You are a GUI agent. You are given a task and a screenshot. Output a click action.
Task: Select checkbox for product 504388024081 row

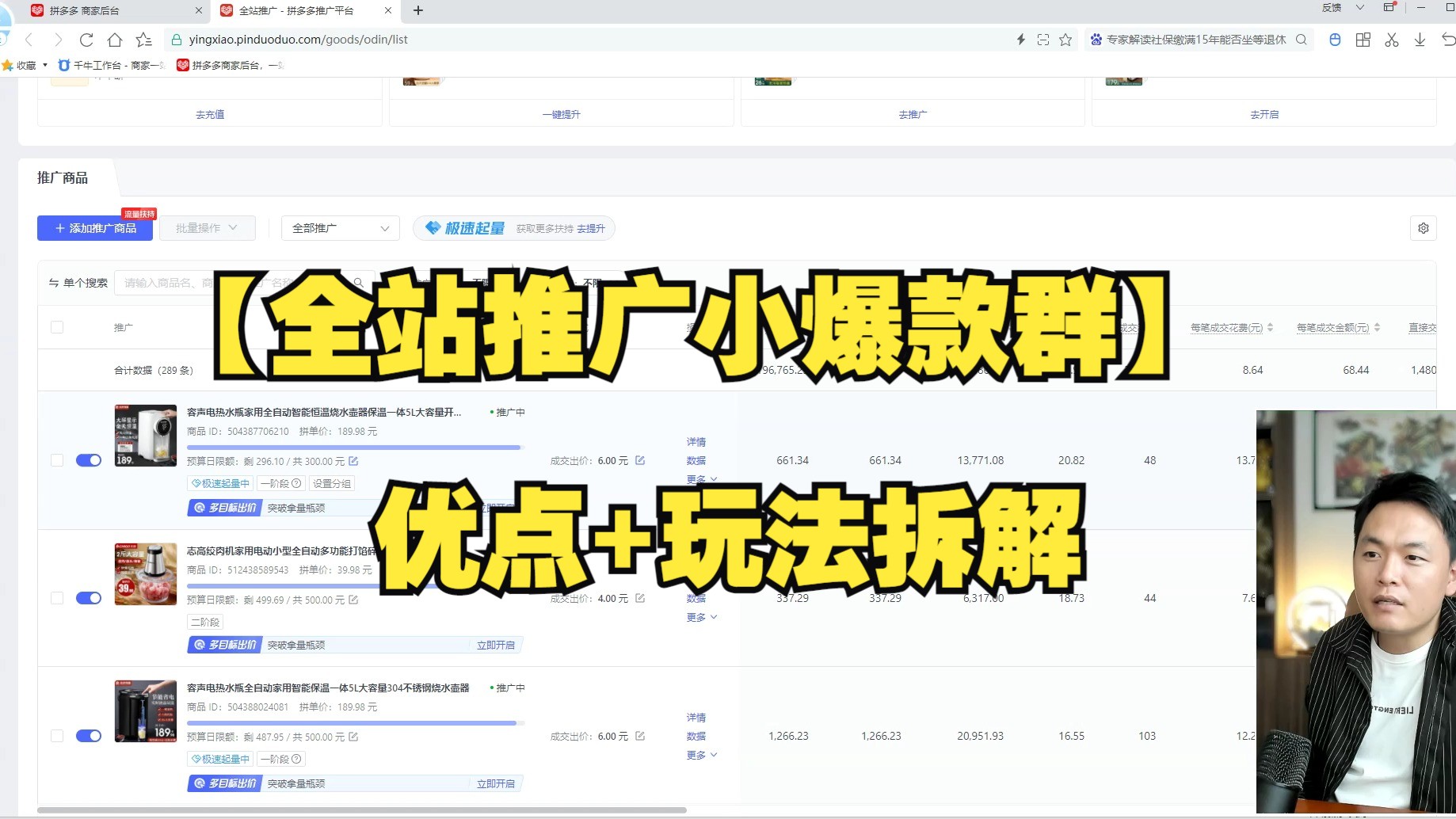57,736
